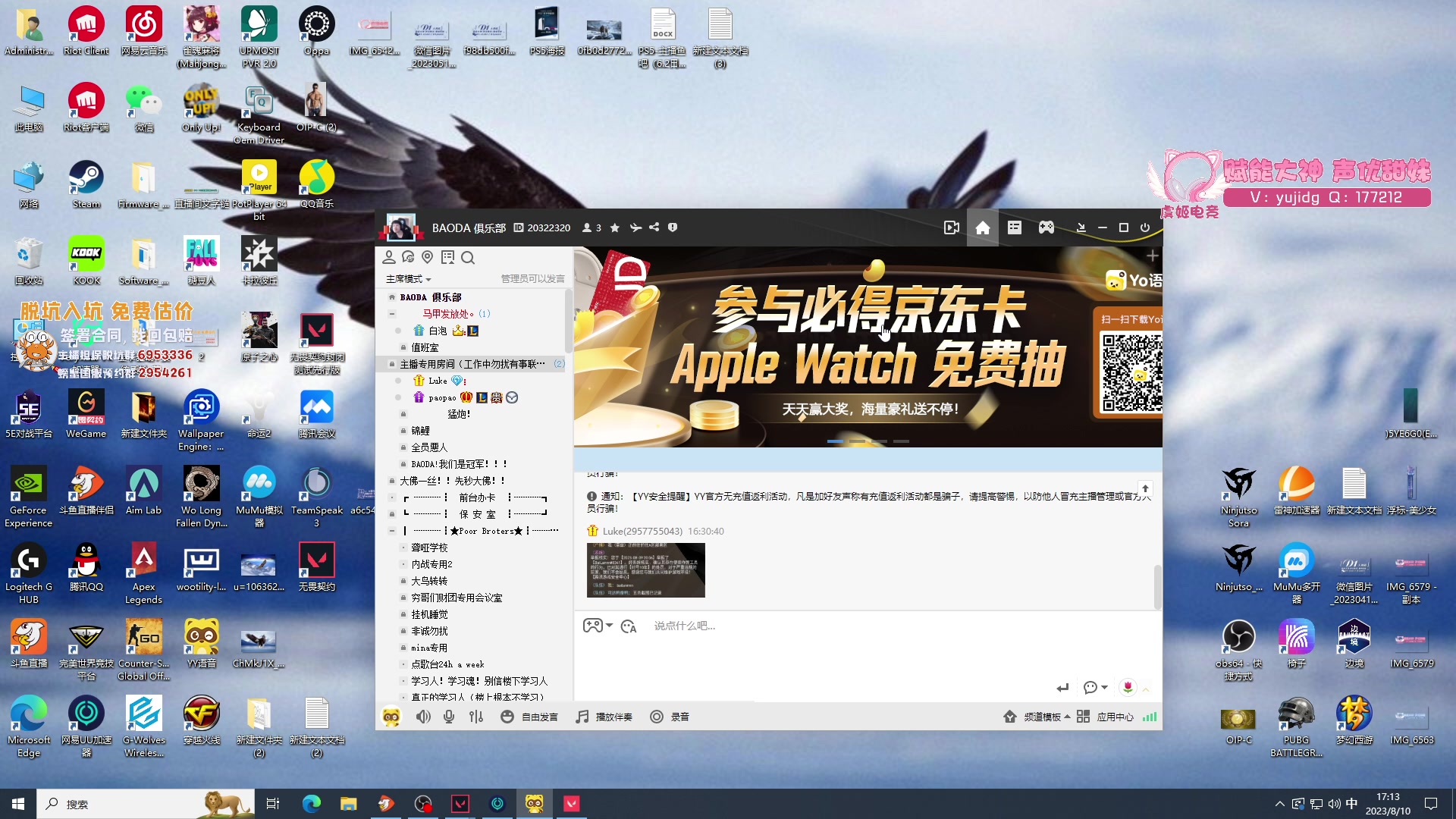This screenshot has width=1456, height=819.
Task: Click the plus button beside the banner
Action: point(1153,256)
